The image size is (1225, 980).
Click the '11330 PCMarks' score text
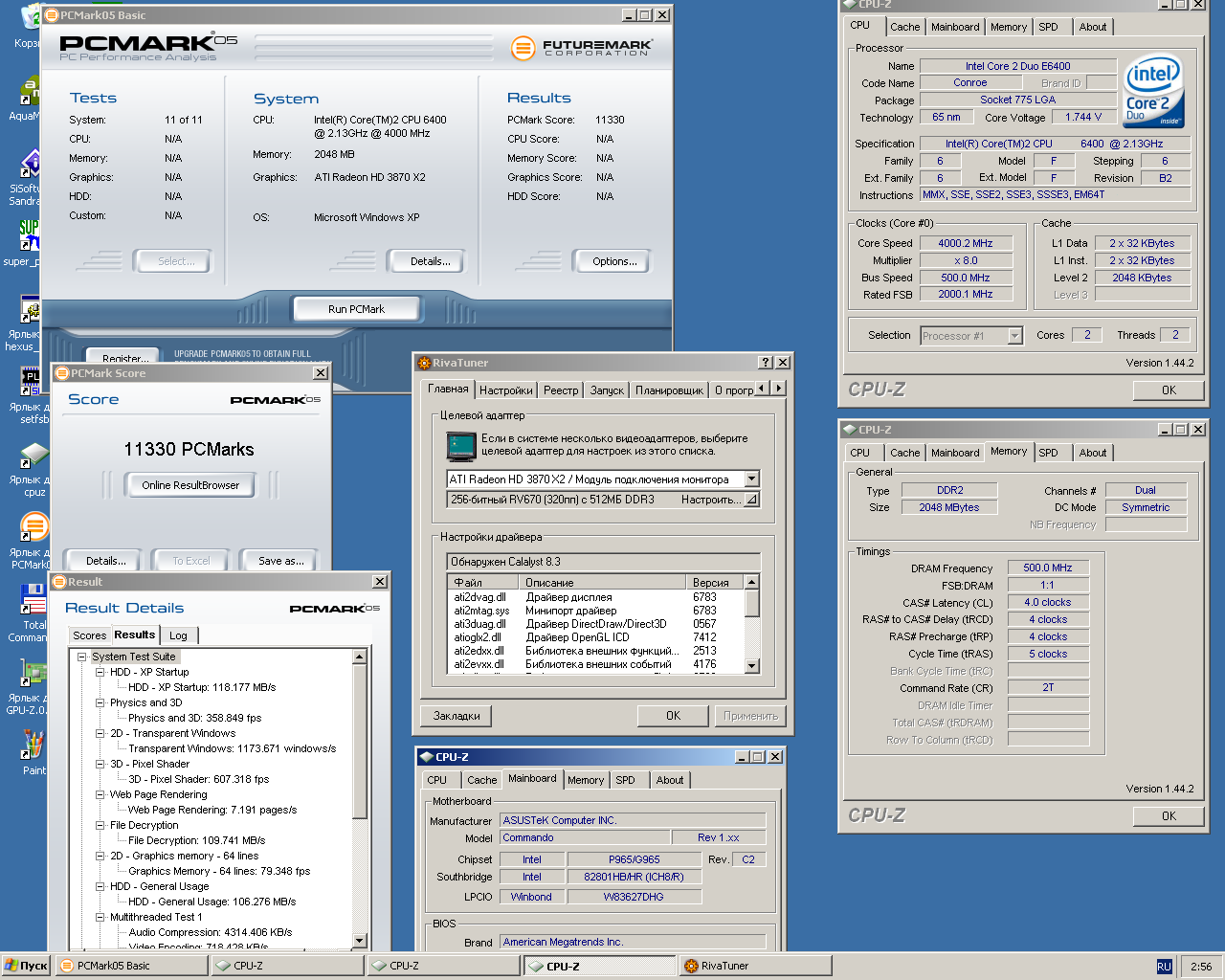tap(189, 449)
